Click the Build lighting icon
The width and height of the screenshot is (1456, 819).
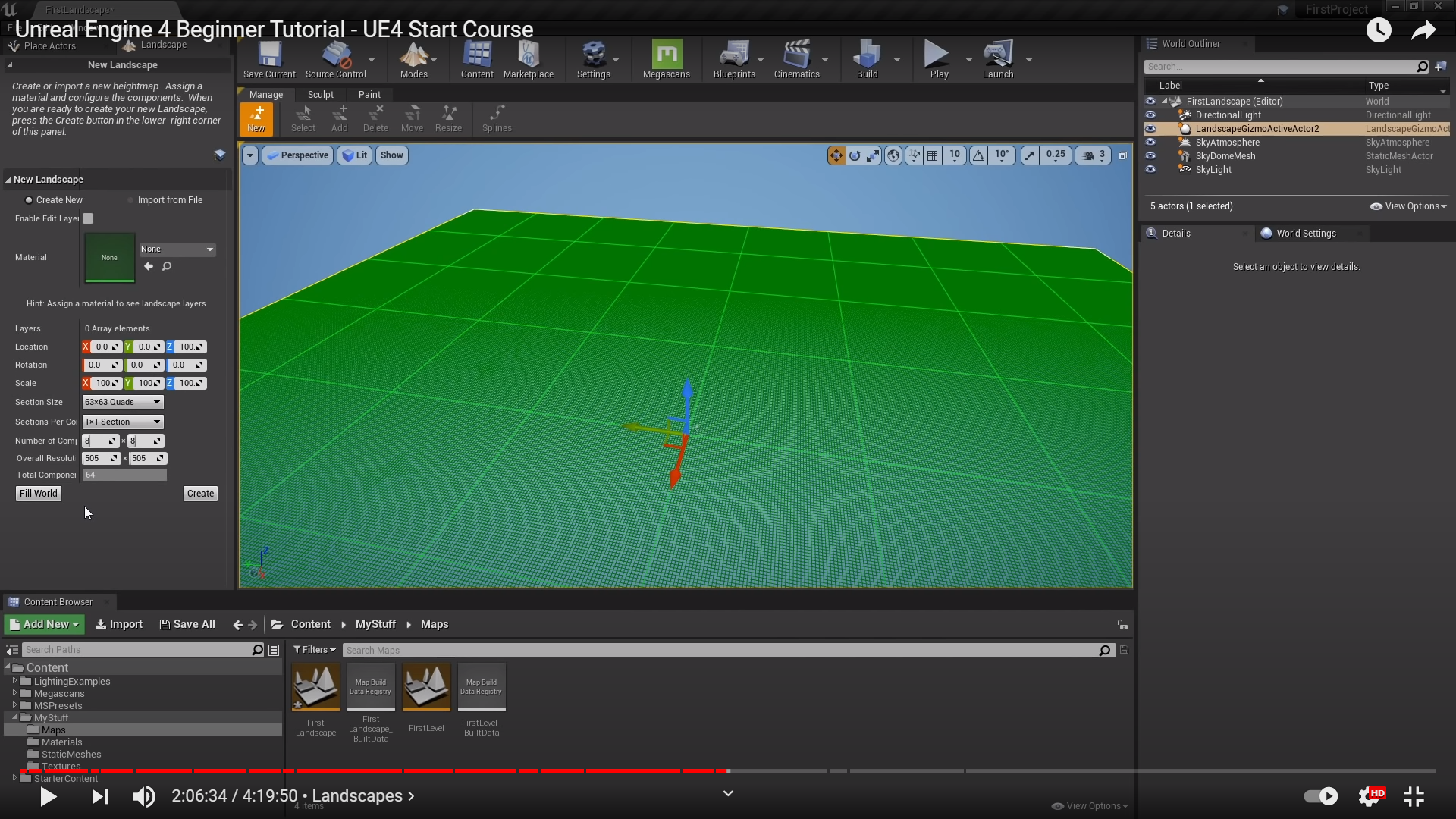coord(866,59)
